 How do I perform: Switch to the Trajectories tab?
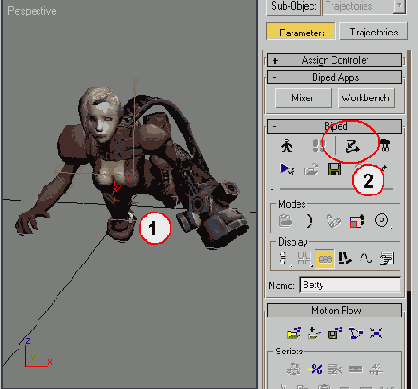click(374, 31)
